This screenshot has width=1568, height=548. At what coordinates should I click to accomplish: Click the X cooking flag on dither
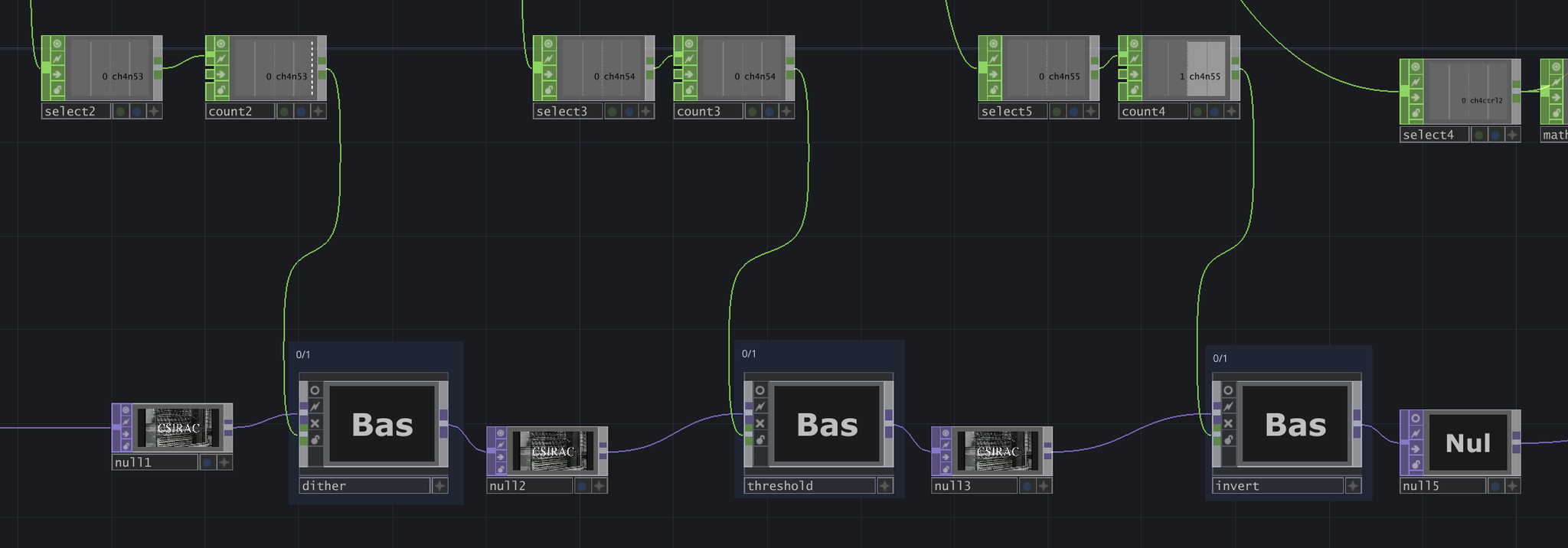[x=315, y=423]
